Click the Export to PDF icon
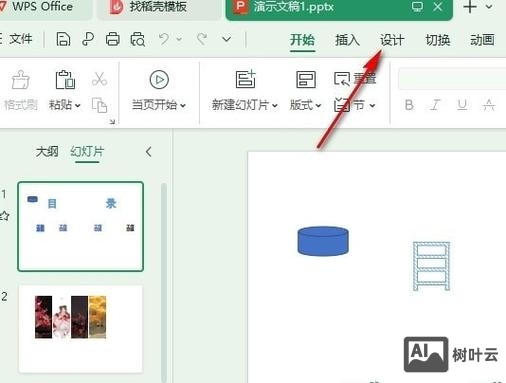506x383 pixels. coord(88,39)
